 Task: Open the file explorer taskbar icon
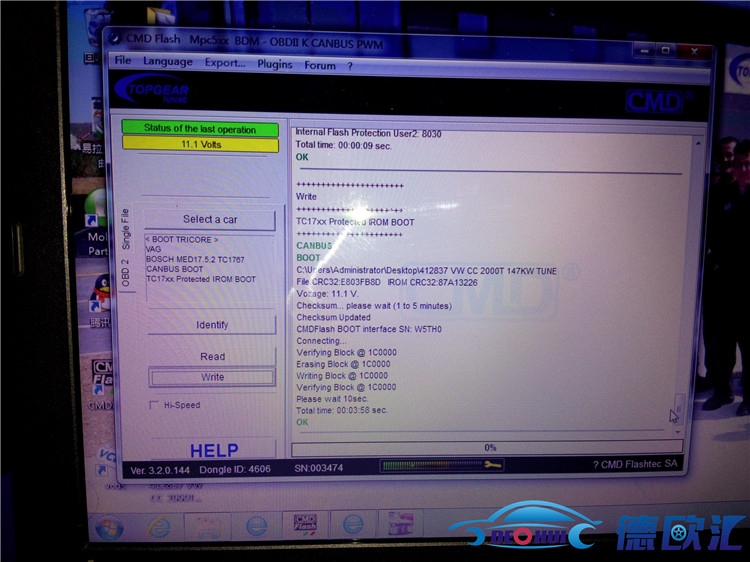(x=207, y=527)
